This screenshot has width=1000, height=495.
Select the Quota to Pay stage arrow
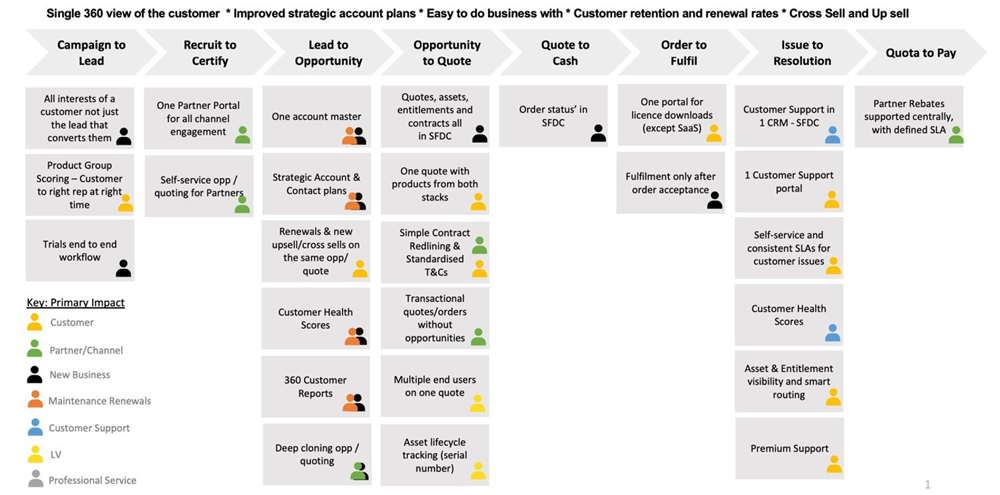tap(920, 53)
